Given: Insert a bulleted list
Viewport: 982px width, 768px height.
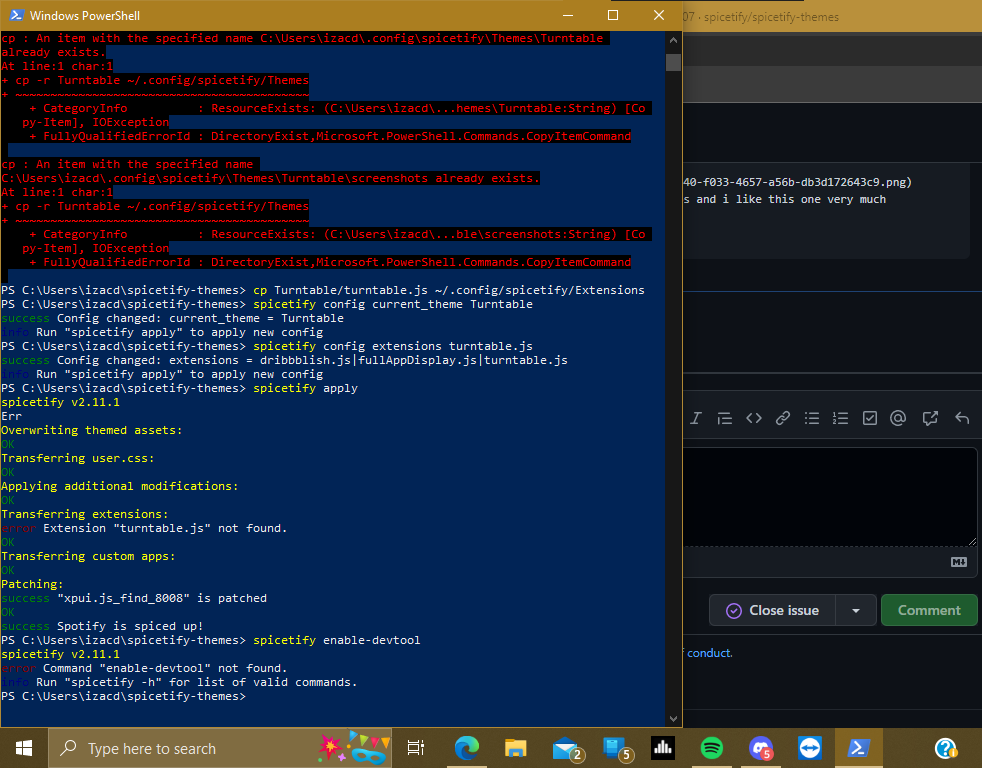Looking at the screenshot, I should tap(812, 418).
